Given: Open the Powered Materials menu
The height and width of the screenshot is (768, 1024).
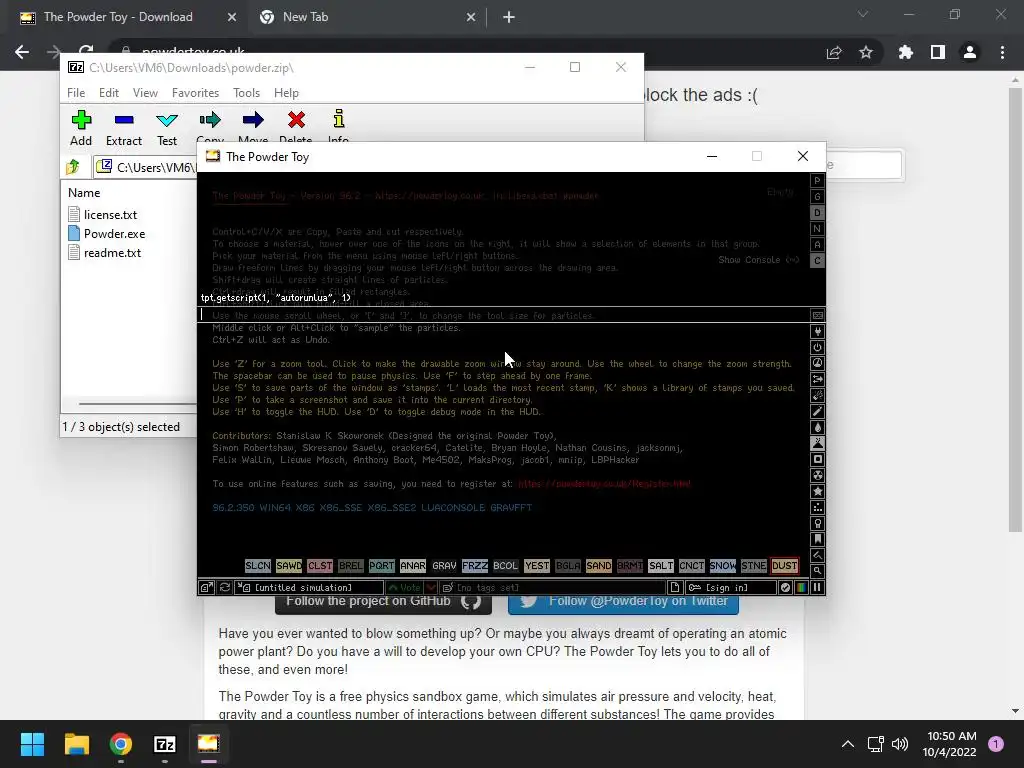Looking at the screenshot, I should tap(817, 347).
